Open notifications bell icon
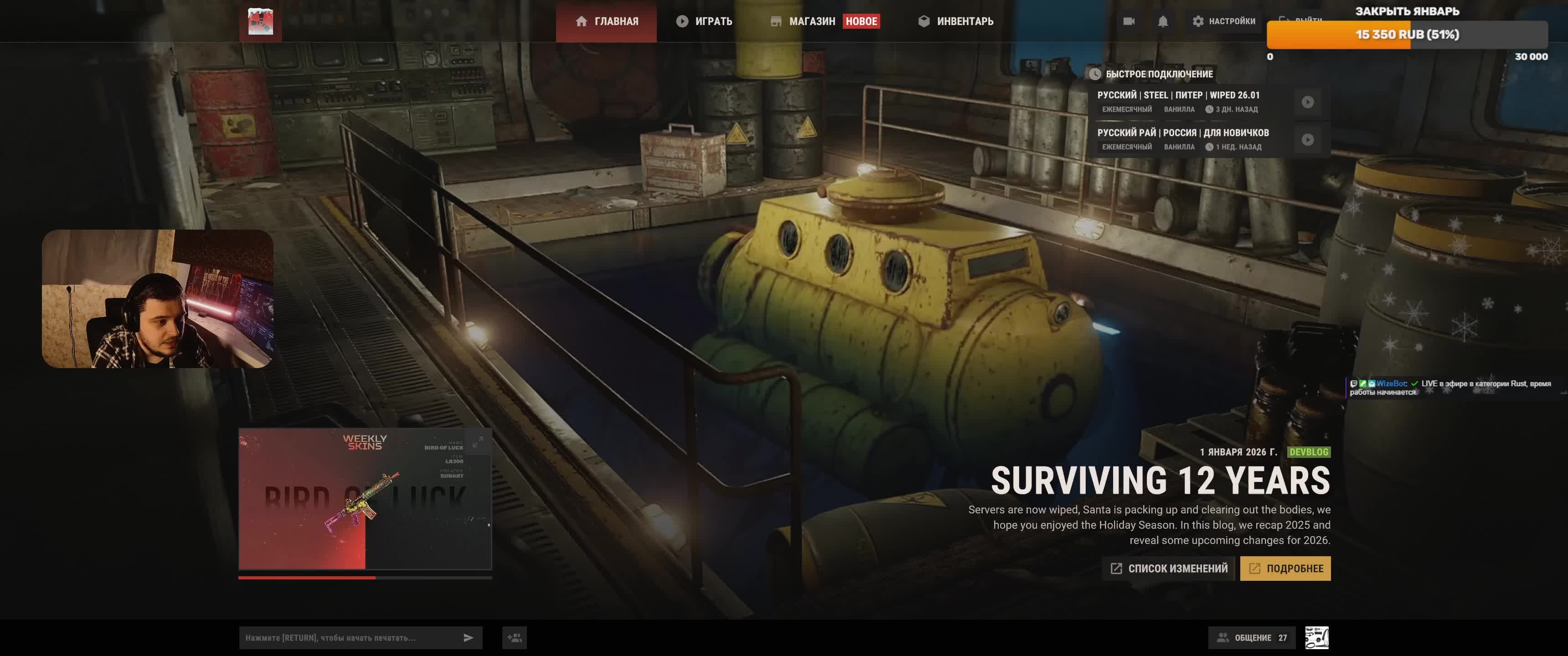The image size is (1568, 656). tap(1163, 21)
